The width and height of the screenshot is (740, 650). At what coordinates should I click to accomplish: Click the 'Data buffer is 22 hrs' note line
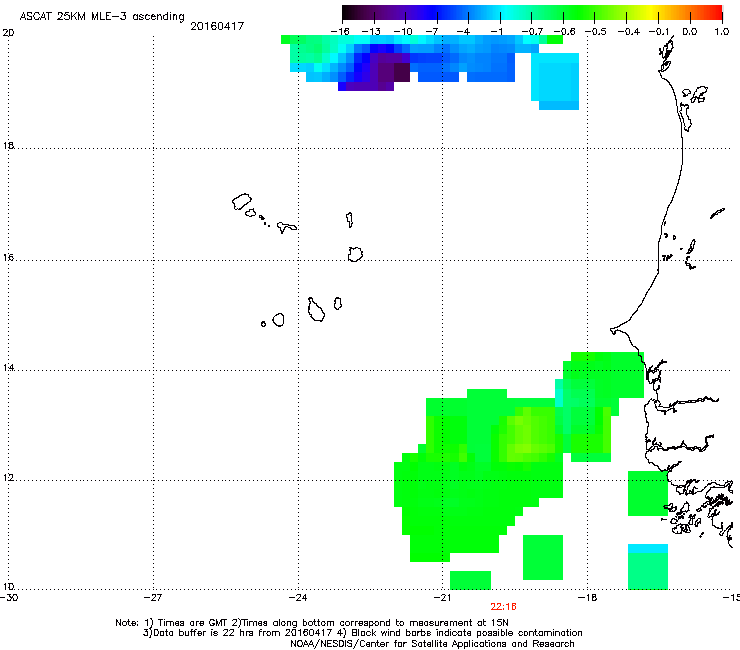(362, 633)
